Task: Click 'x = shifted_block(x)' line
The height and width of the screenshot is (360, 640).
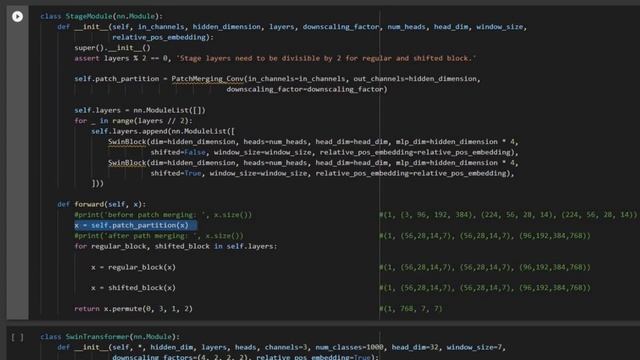Action: (x=133, y=288)
